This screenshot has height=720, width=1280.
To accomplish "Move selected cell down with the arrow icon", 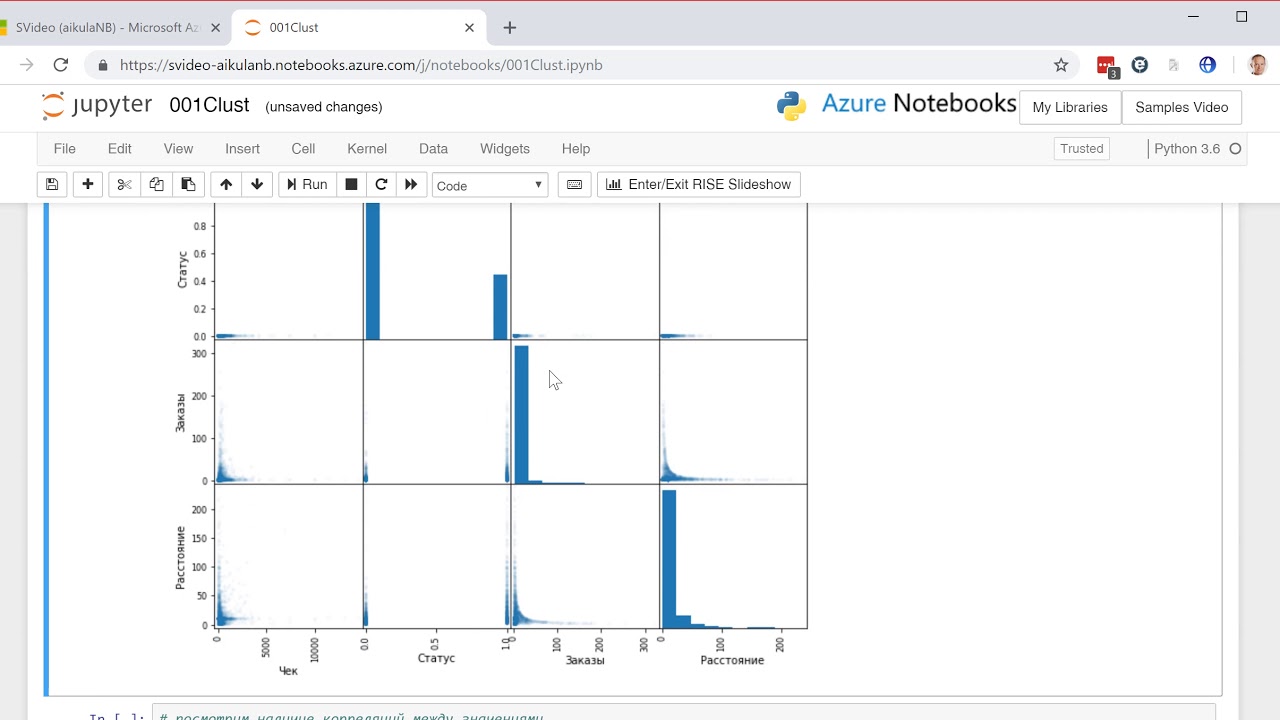I will pos(258,185).
